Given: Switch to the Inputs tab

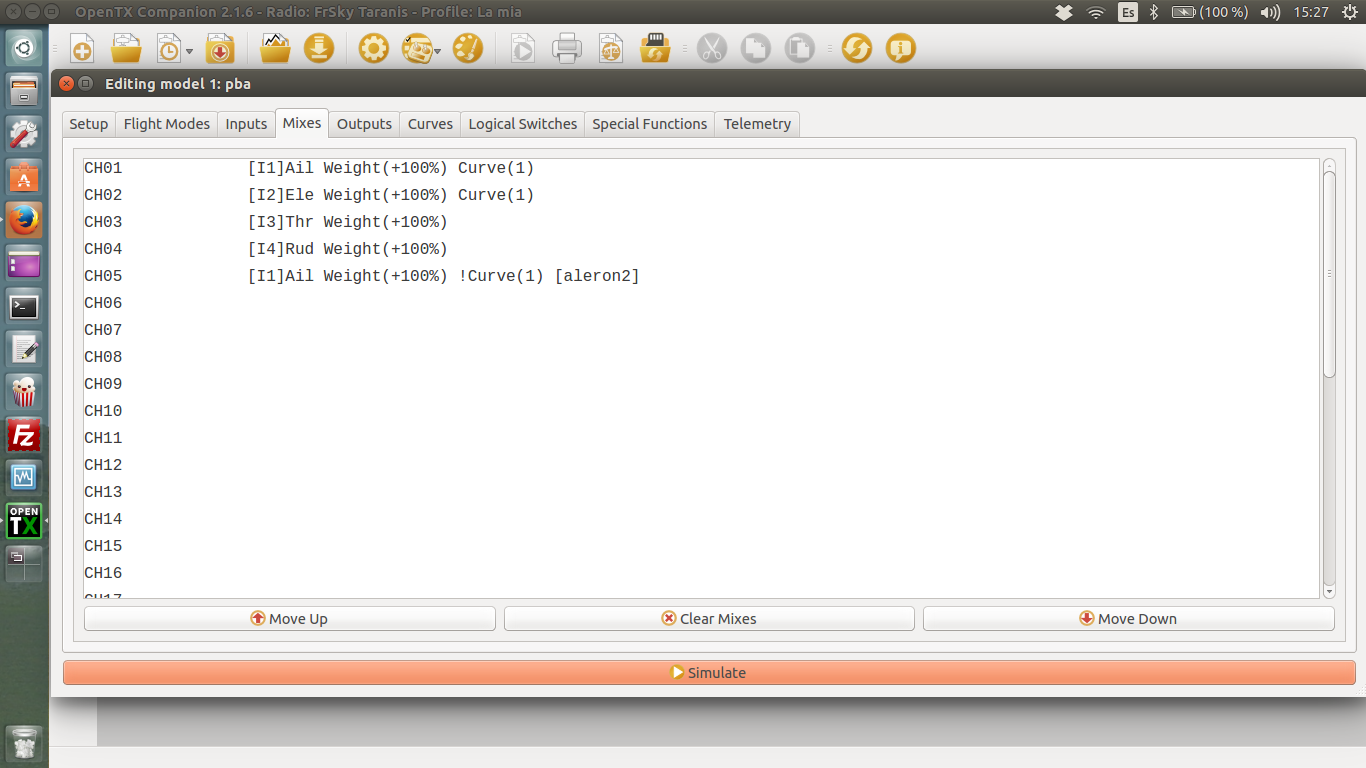Looking at the screenshot, I should [x=246, y=124].
